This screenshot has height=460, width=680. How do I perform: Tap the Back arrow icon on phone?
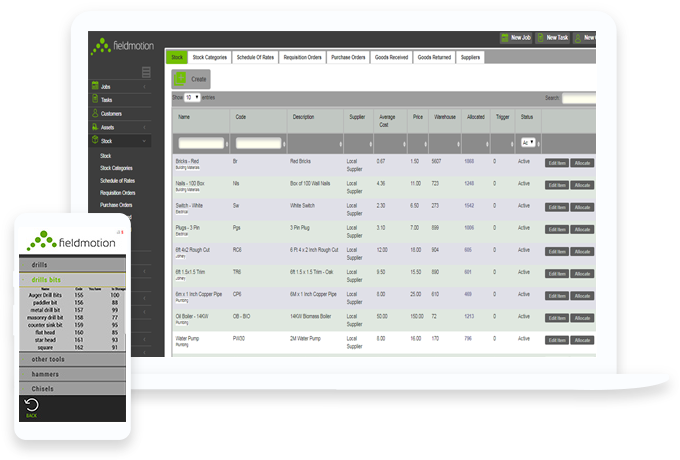pyautogui.click(x=32, y=405)
